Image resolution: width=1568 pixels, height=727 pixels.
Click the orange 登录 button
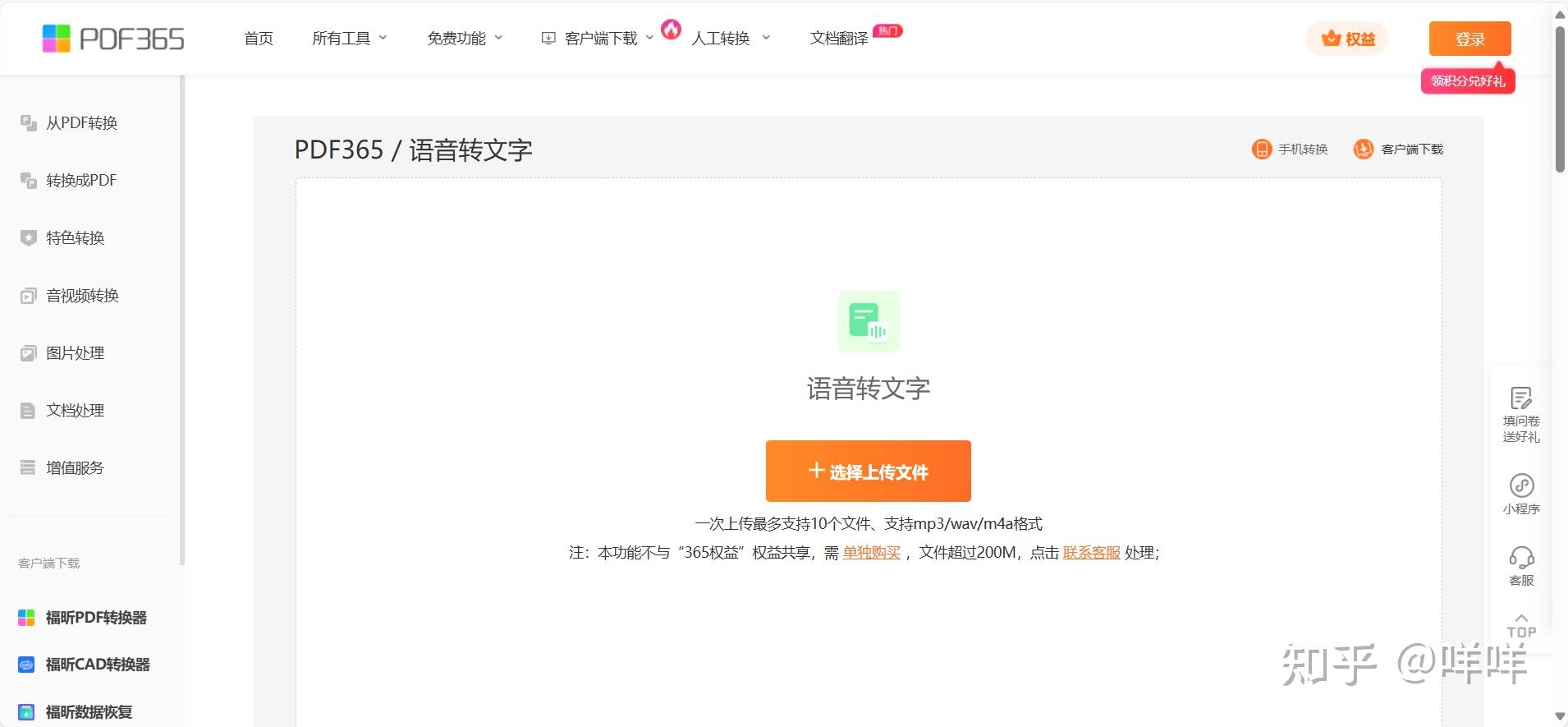point(1469,39)
